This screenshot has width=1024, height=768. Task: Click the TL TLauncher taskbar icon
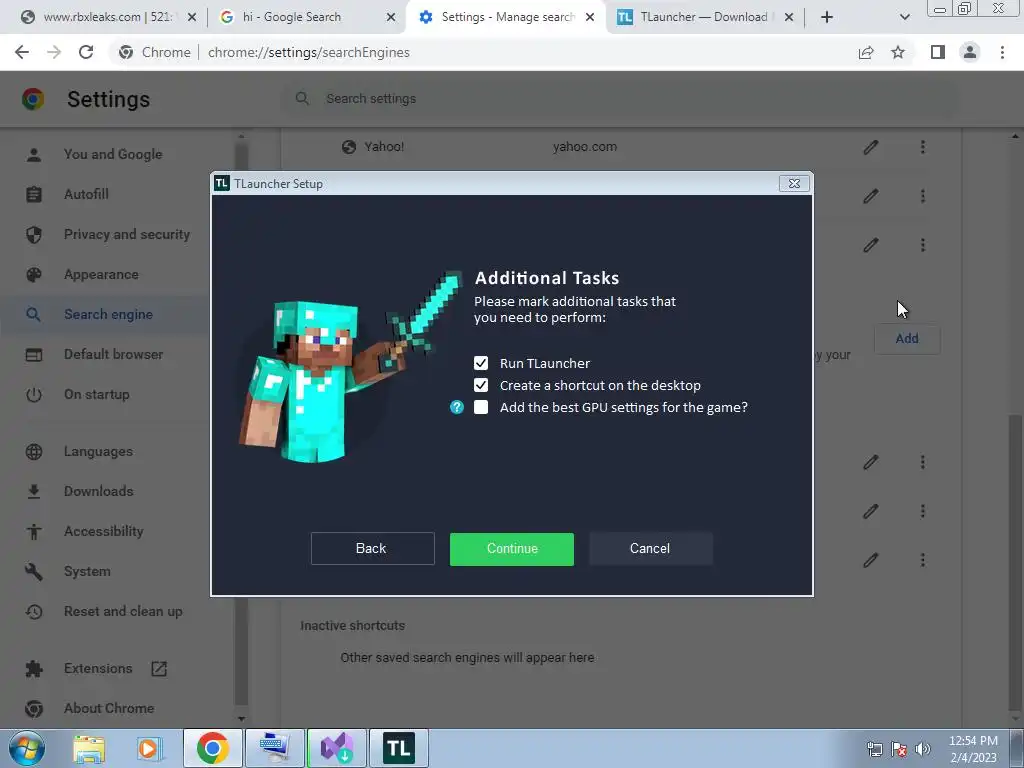pyautogui.click(x=398, y=748)
